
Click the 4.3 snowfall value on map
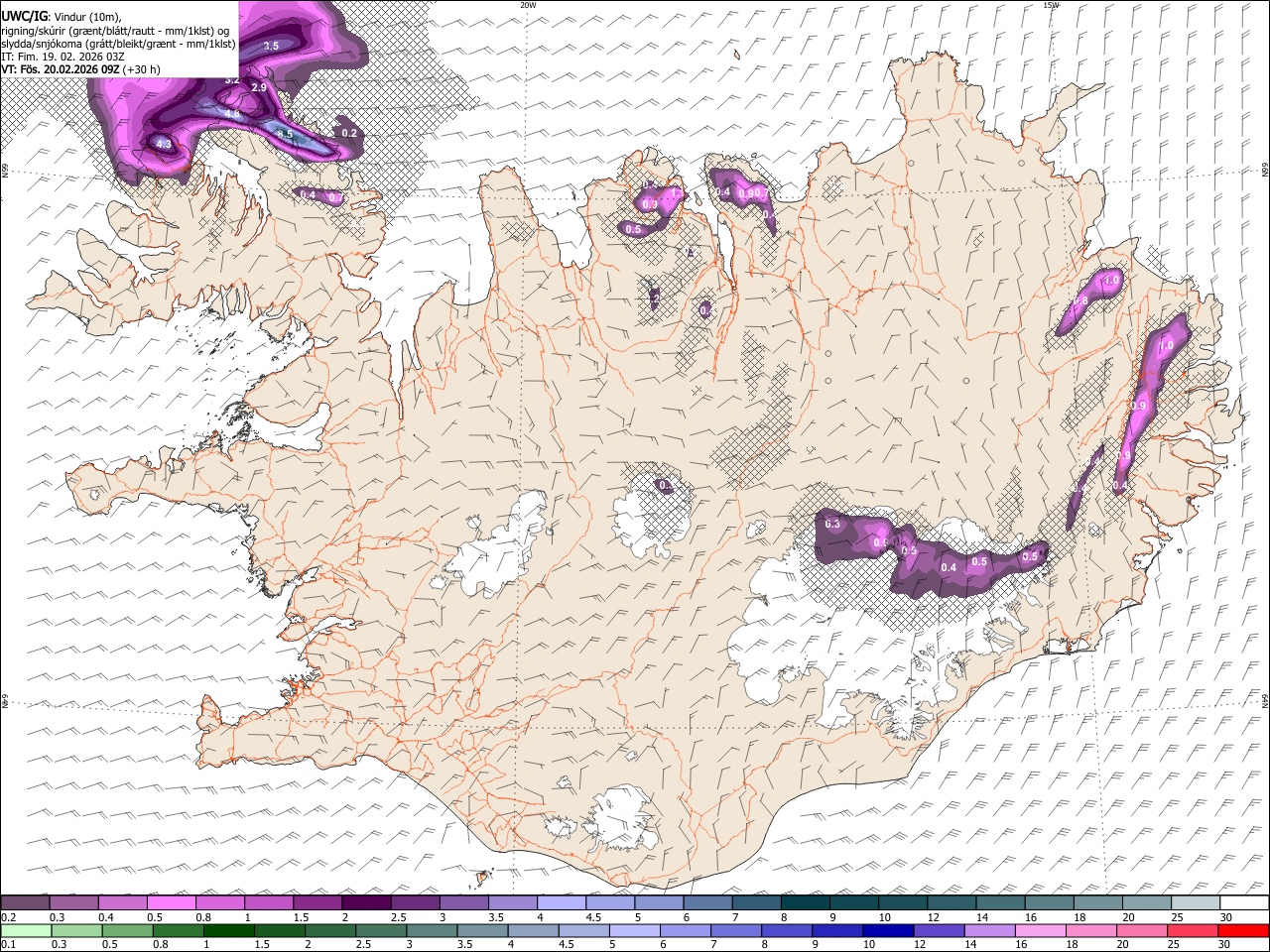[x=164, y=145]
